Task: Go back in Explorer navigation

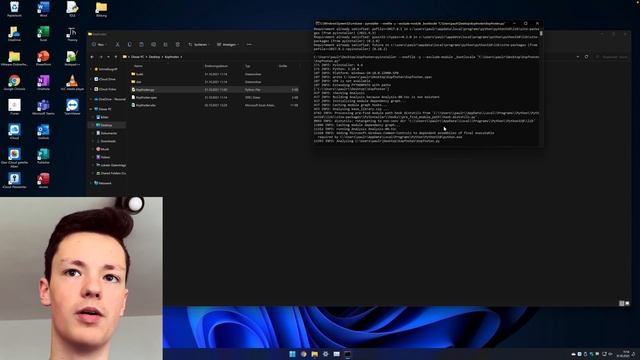Action: click(x=92, y=57)
